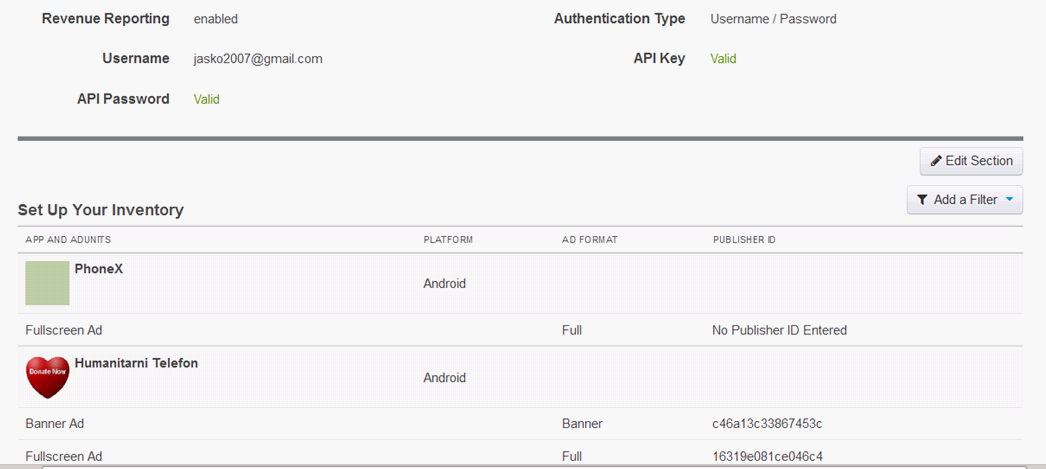Click the Edit Section button

(x=971, y=161)
